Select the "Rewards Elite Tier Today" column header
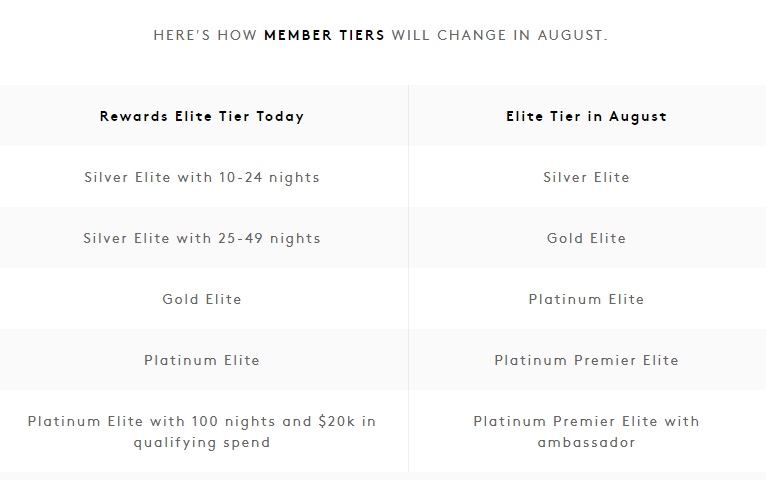The height and width of the screenshot is (480, 770). tap(202, 116)
